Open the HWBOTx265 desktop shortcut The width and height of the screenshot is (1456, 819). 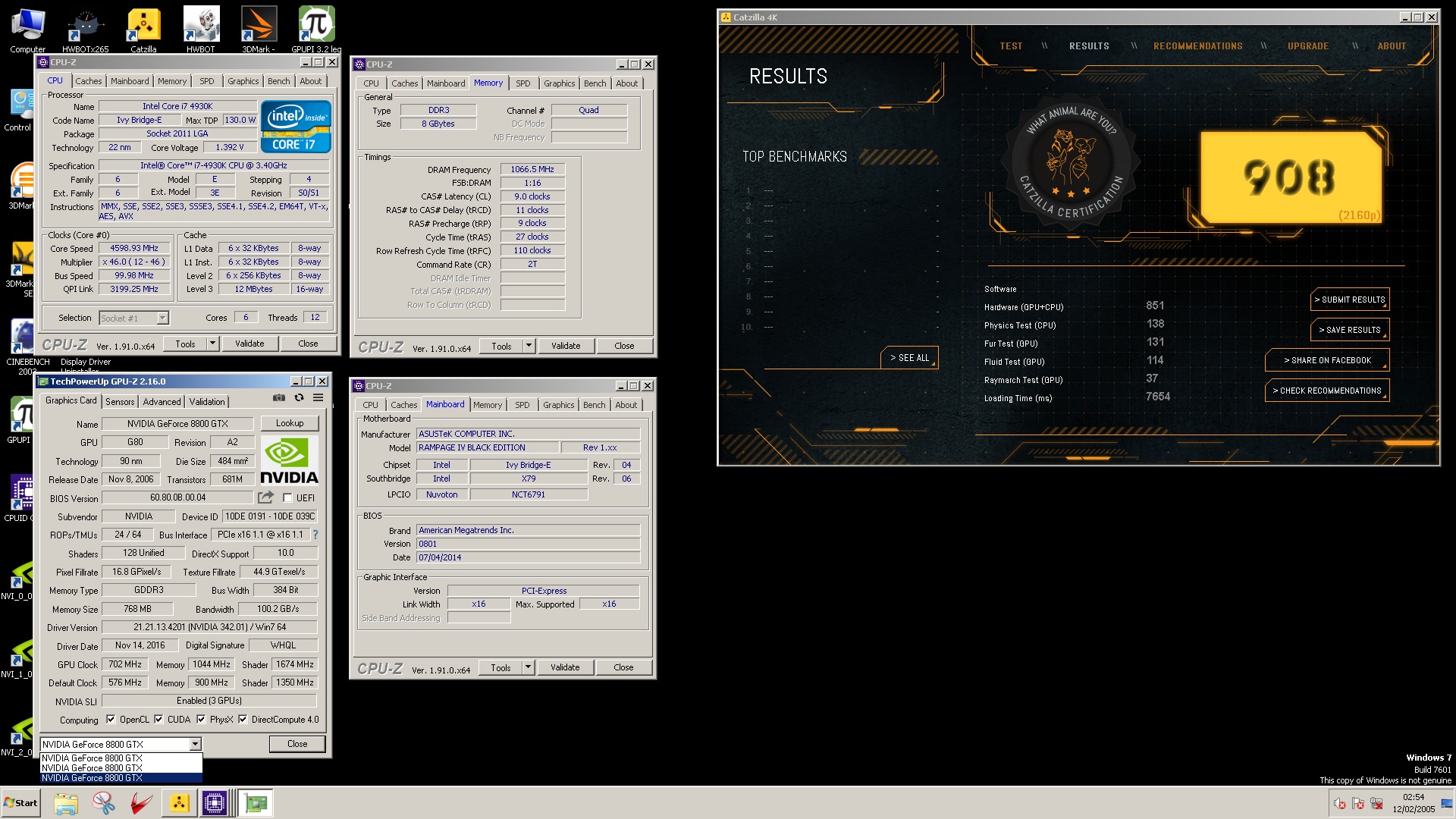pyautogui.click(x=85, y=30)
